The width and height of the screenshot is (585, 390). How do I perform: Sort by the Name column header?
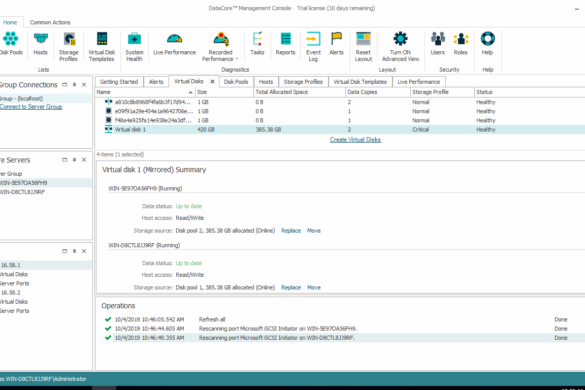(x=145, y=92)
